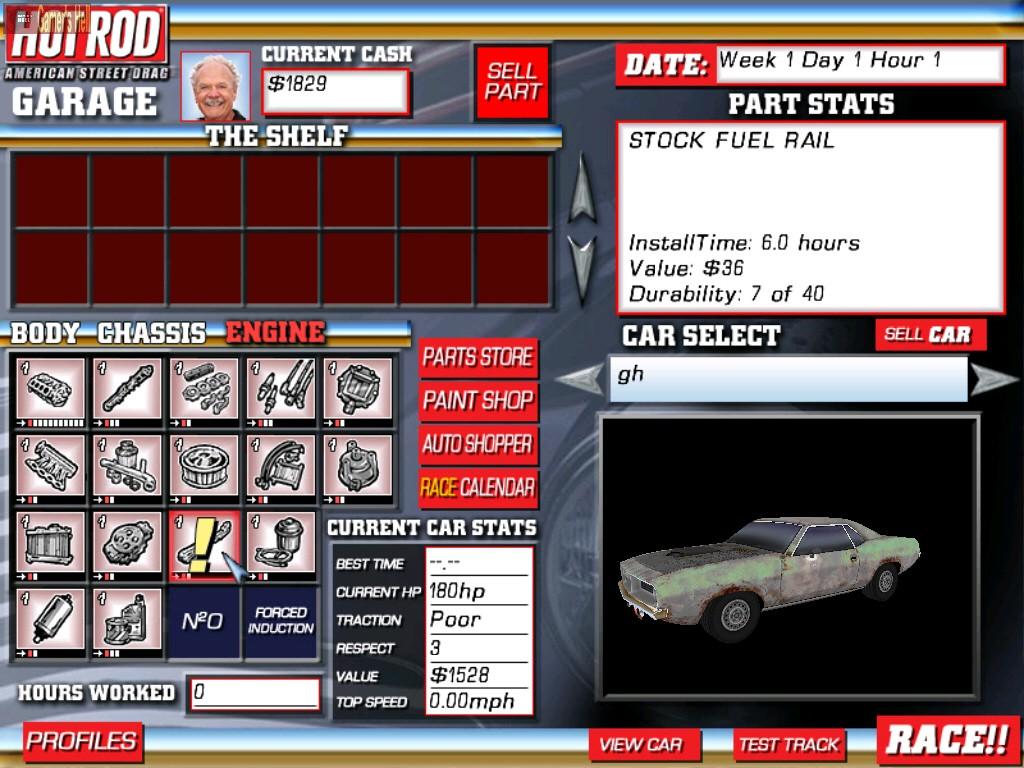Viewport: 1024px width, 768px height.
Task: Open the PARTS STORE
Action: (x=478, y=357)
